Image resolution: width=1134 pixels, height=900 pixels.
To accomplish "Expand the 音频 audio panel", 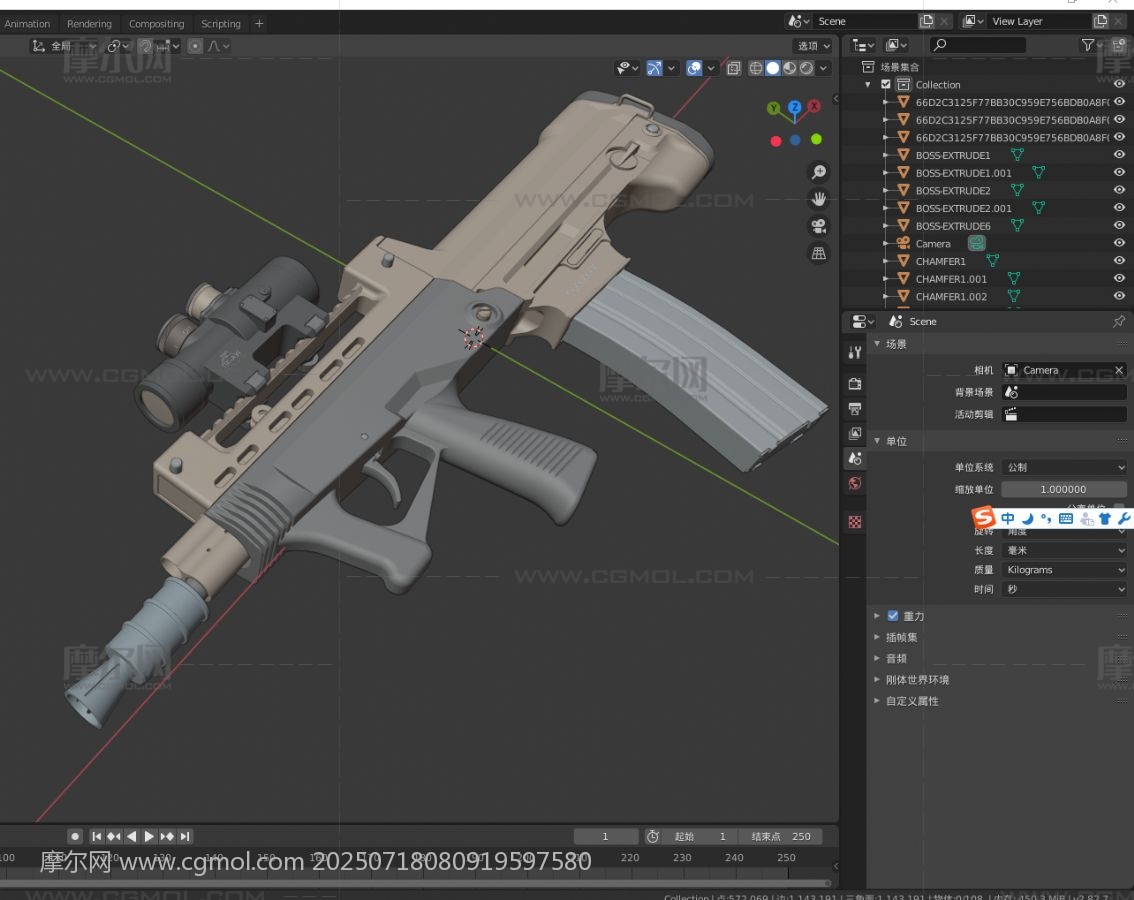I will click(877, 658).
